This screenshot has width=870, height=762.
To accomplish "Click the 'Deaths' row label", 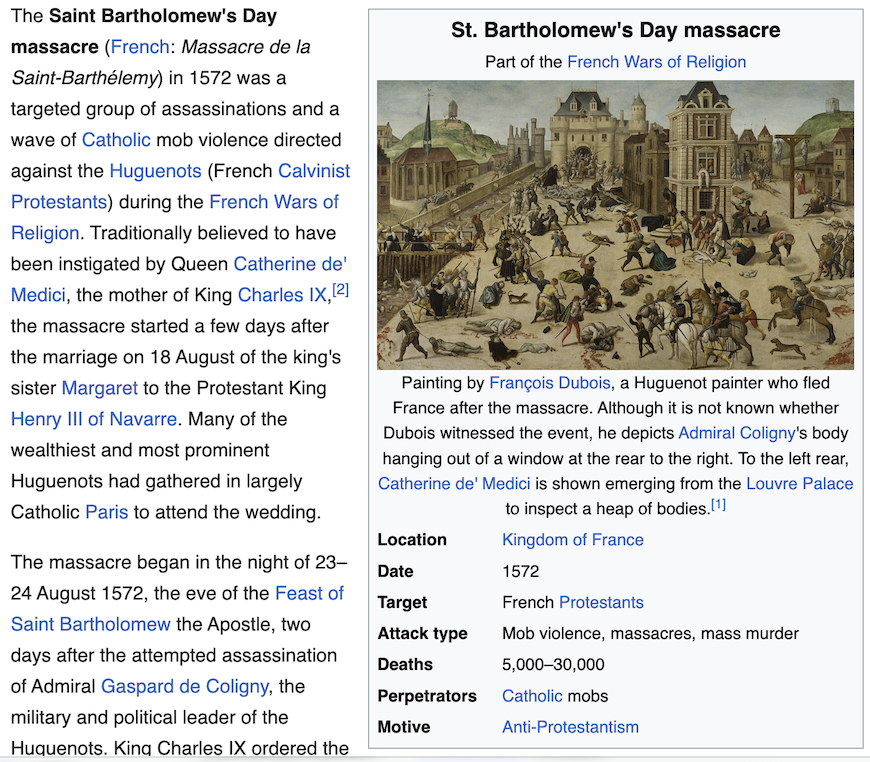I will tap(405, 664).
